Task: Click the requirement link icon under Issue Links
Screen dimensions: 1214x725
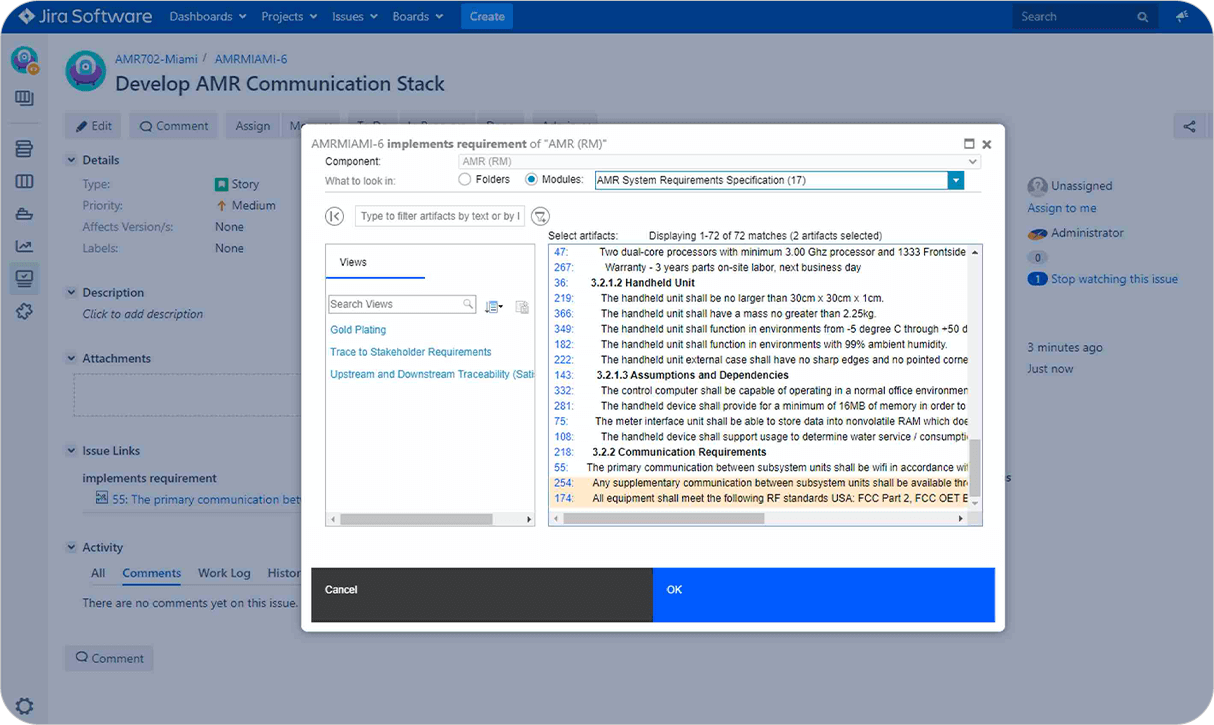Action: click(x=102, y=498)
